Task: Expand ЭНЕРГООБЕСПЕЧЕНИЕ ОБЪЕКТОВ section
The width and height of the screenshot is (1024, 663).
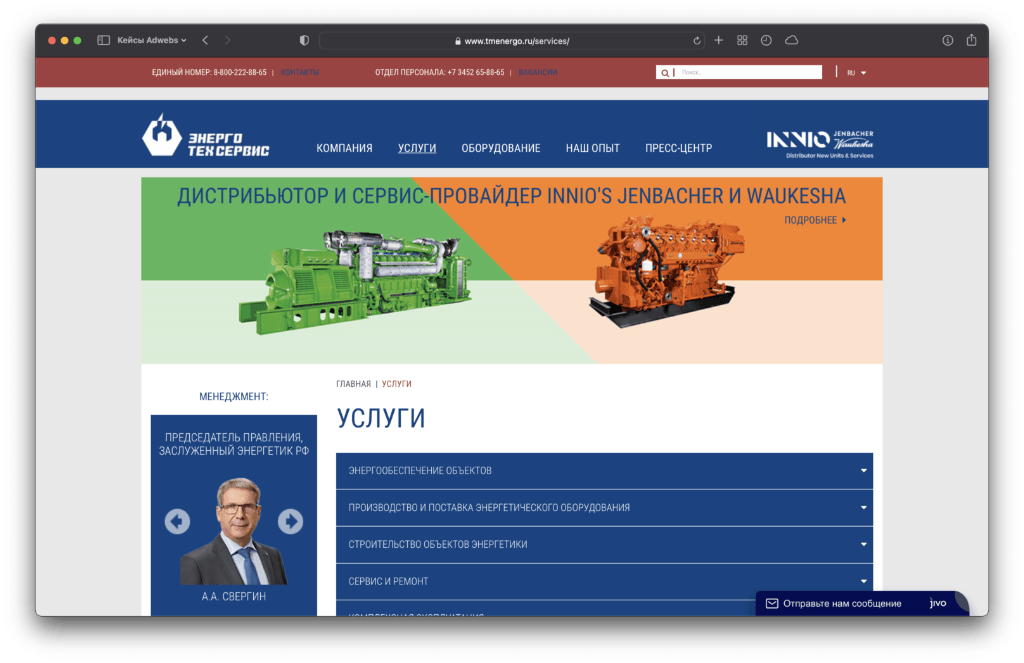Action: (x=604, y=471)
